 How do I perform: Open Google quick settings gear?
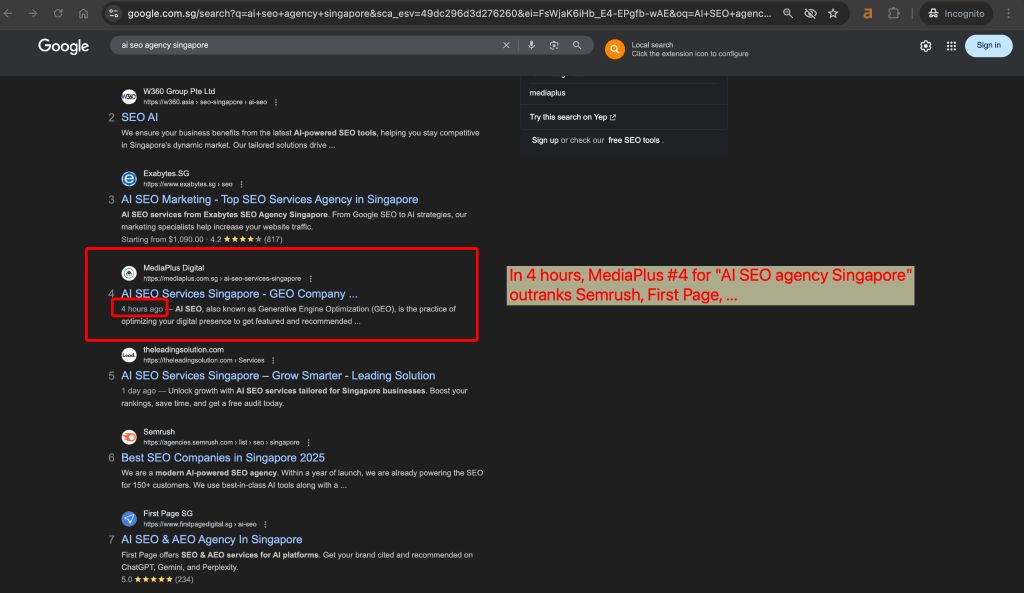(x=925, y=46)
